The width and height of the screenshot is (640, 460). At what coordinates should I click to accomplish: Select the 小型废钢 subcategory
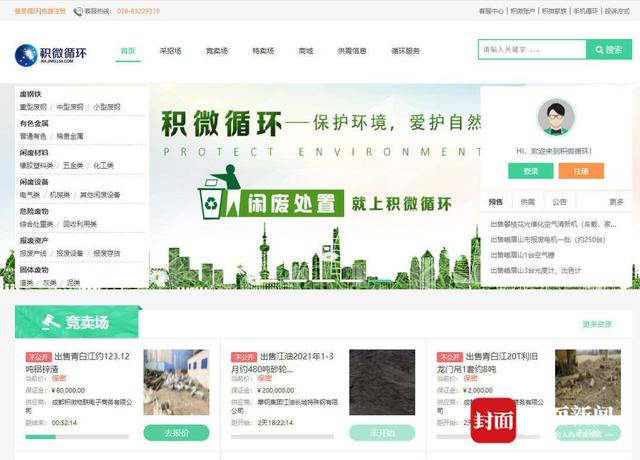coord(107,107)
